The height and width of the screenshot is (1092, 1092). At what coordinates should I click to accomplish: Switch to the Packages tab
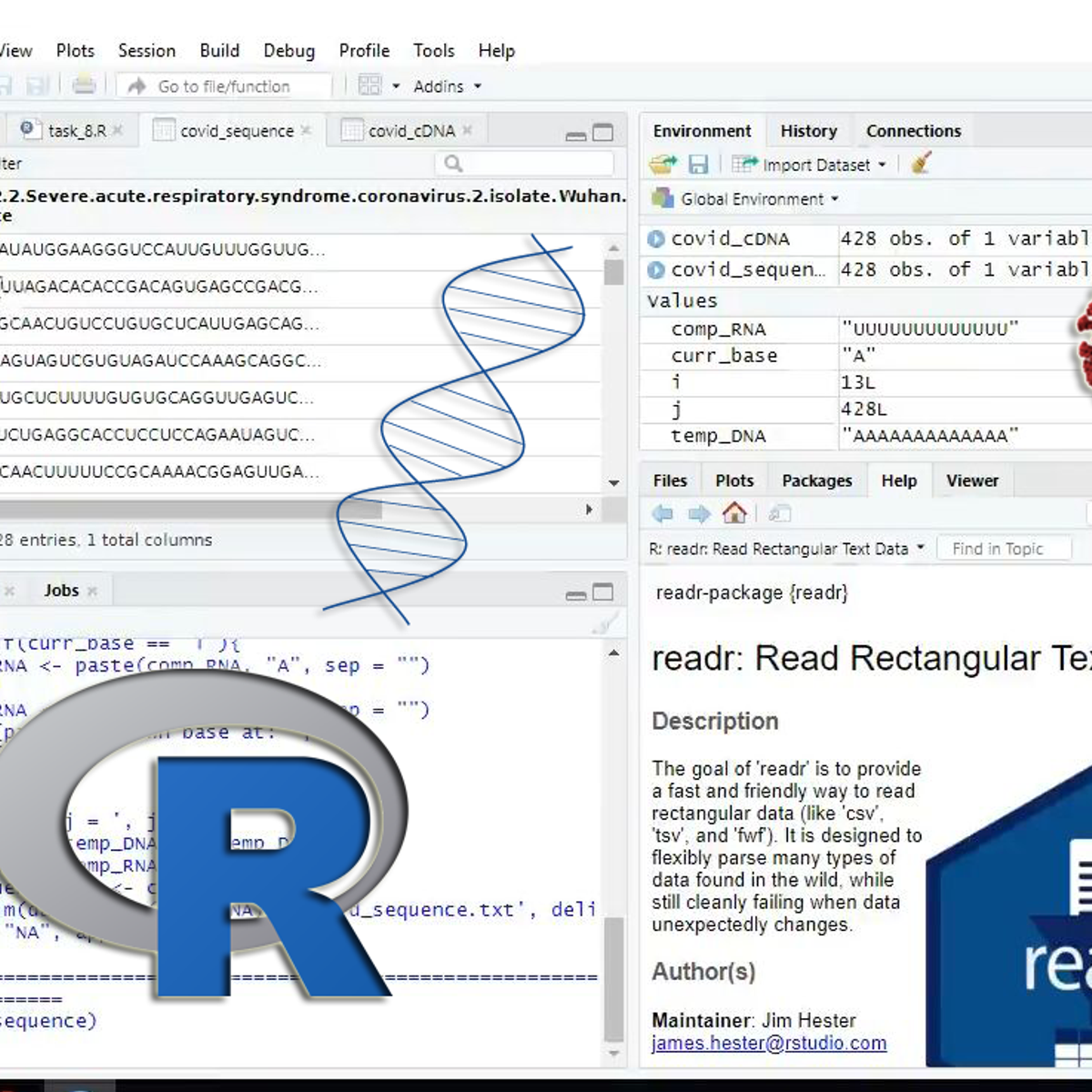point(817,480)
